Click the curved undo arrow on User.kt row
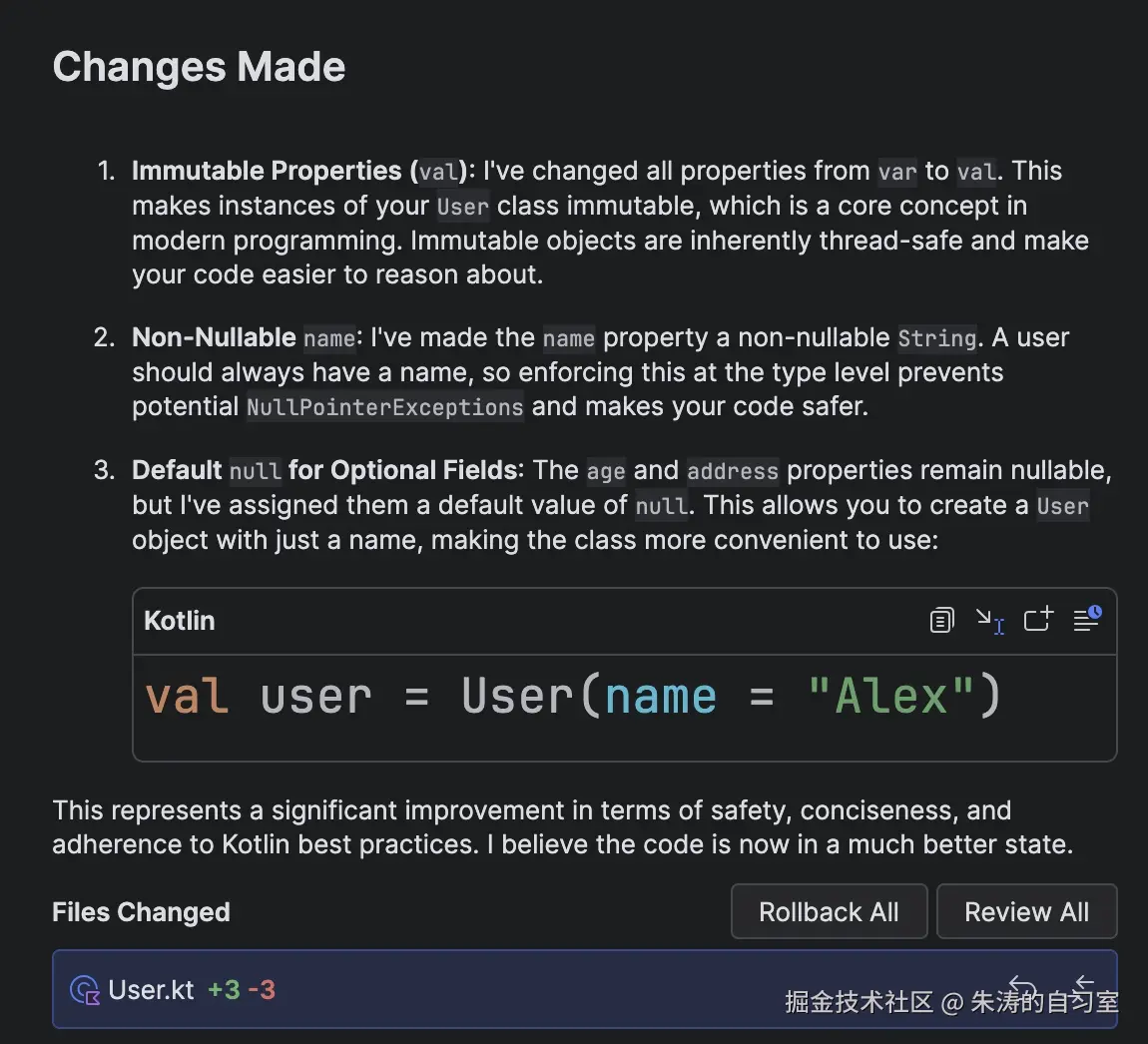The height and width of the screenshot is (1044, 1148). click(x=1022, y=986)
